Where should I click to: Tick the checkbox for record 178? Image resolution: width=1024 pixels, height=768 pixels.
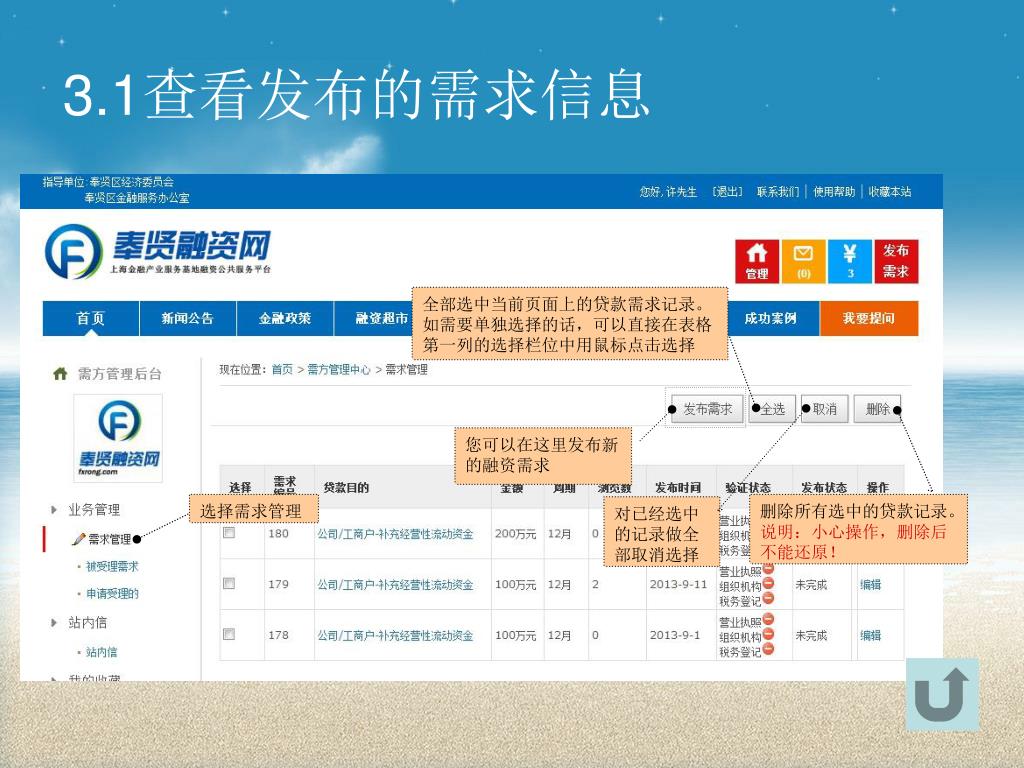click(x=229, y=634)
